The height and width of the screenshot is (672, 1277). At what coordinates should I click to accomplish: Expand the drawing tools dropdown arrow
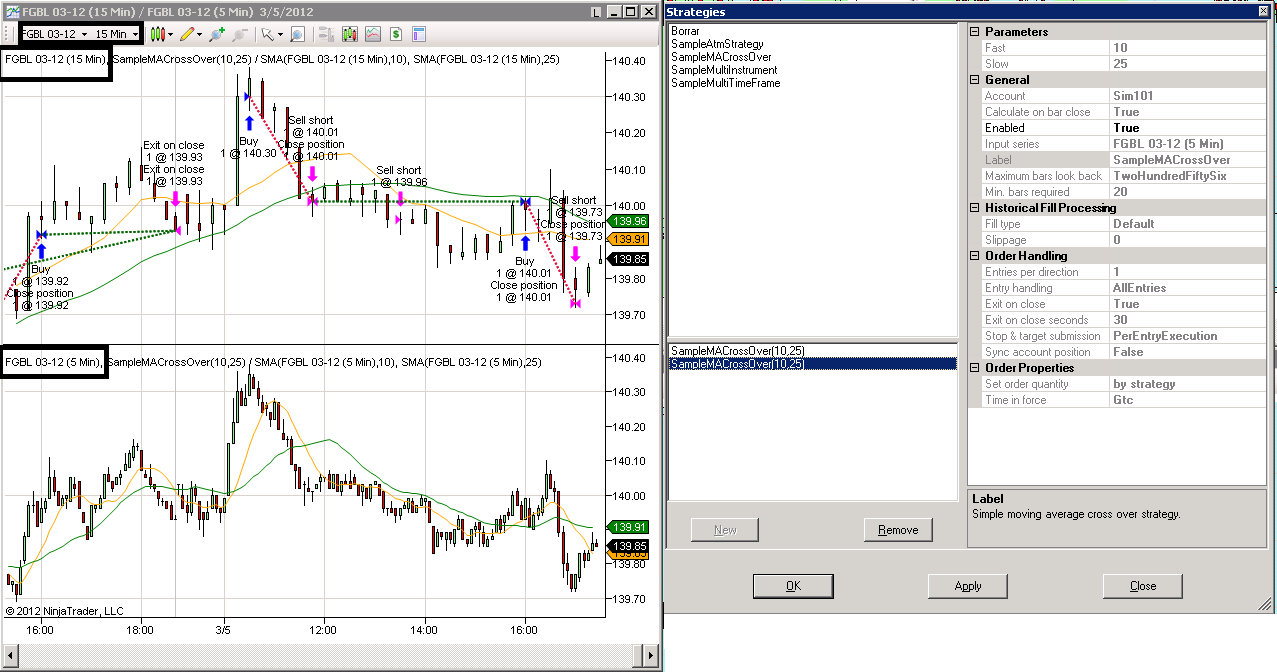pos(200,34)
